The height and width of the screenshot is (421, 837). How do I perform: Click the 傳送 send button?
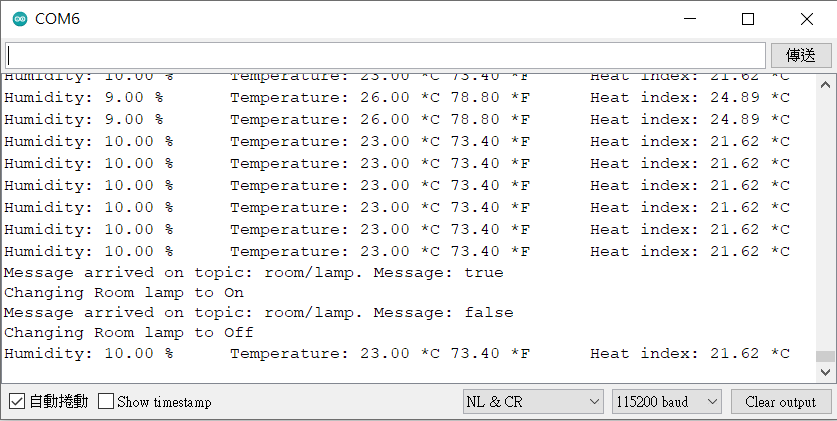[x=801, y=55]
